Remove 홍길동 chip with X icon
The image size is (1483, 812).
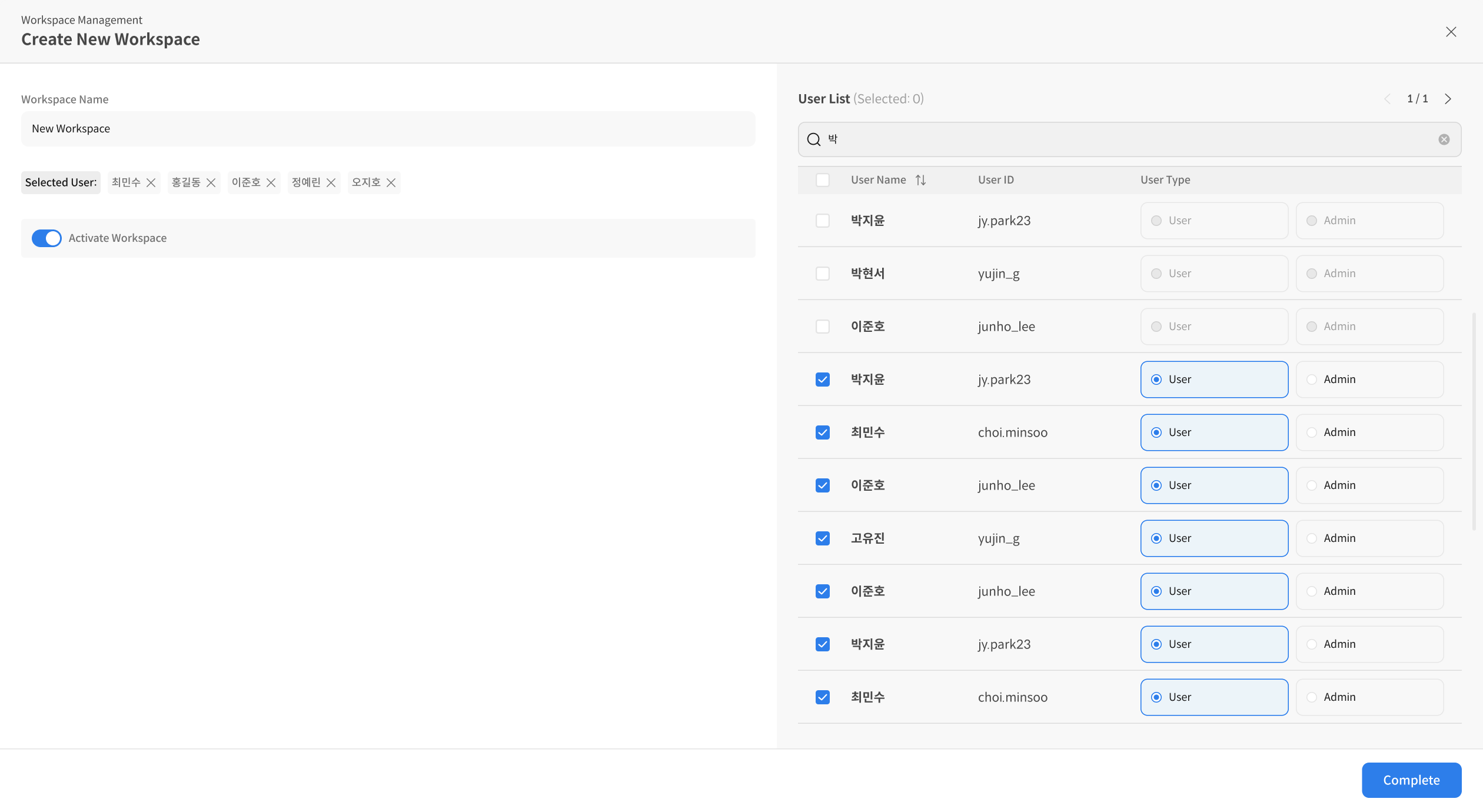[x=211, y=182]
